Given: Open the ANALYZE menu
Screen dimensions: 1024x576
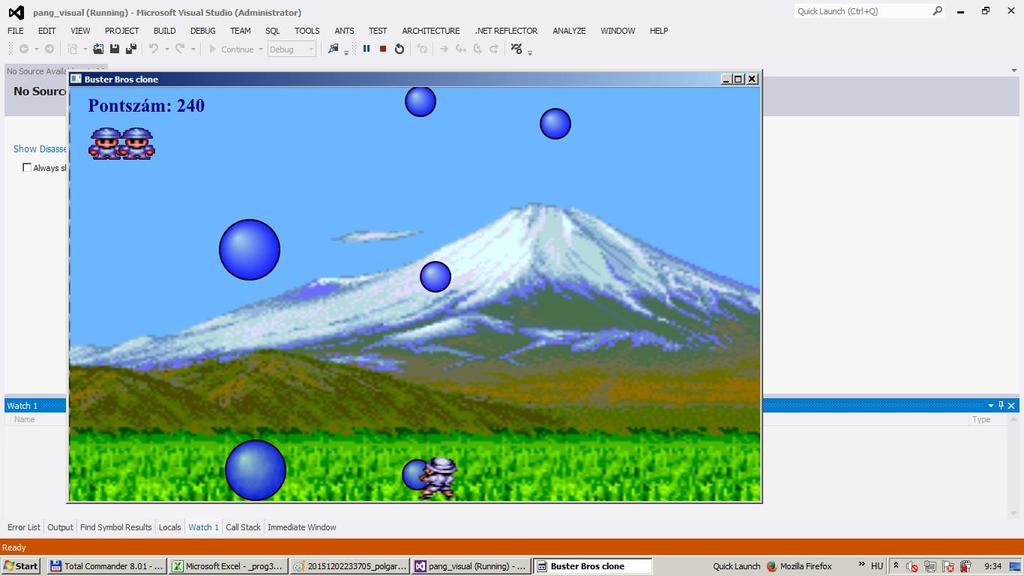Looking at the screenshot, I should coord(569,31).
